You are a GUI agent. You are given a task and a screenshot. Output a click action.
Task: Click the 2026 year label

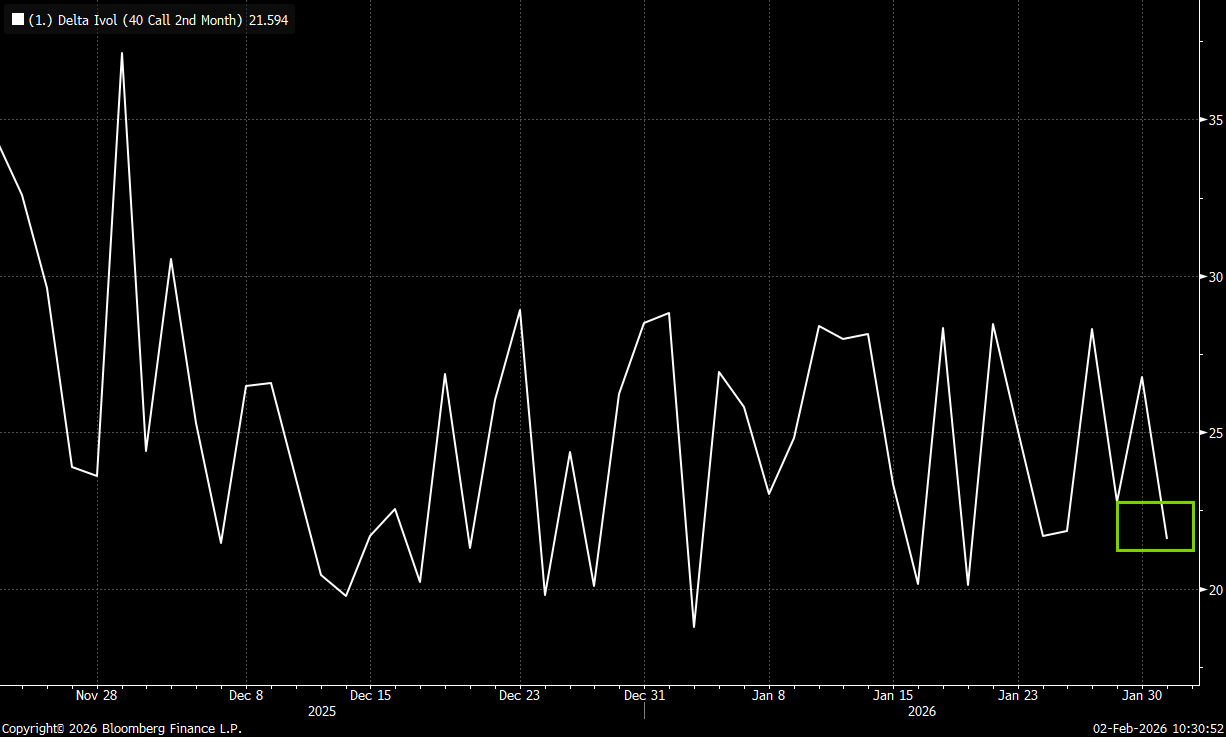click(920, 712)
